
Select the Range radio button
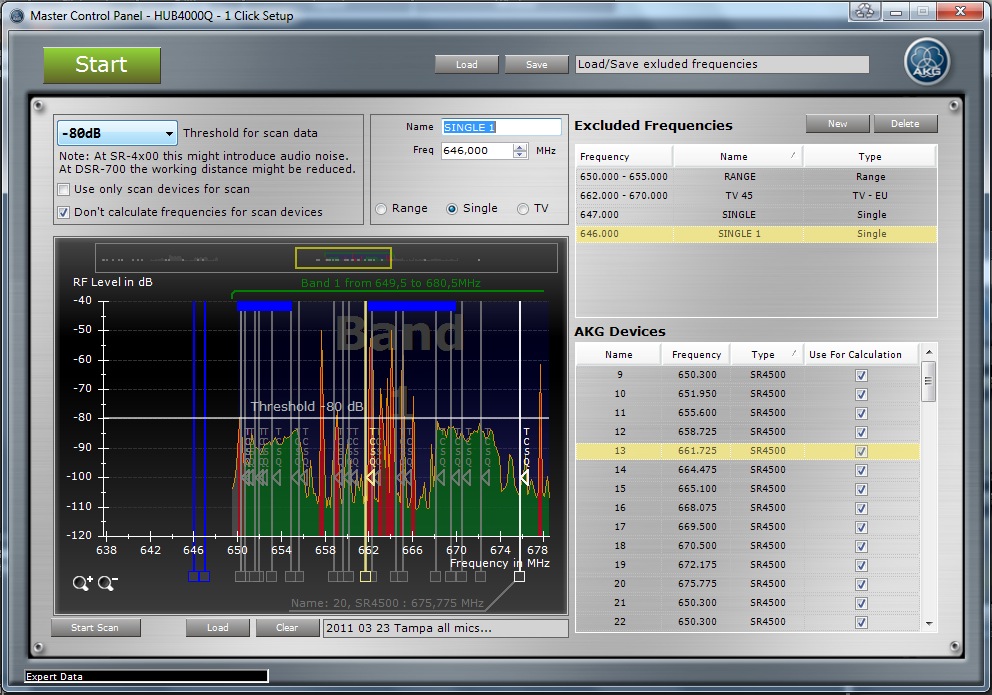pos(381,209)
